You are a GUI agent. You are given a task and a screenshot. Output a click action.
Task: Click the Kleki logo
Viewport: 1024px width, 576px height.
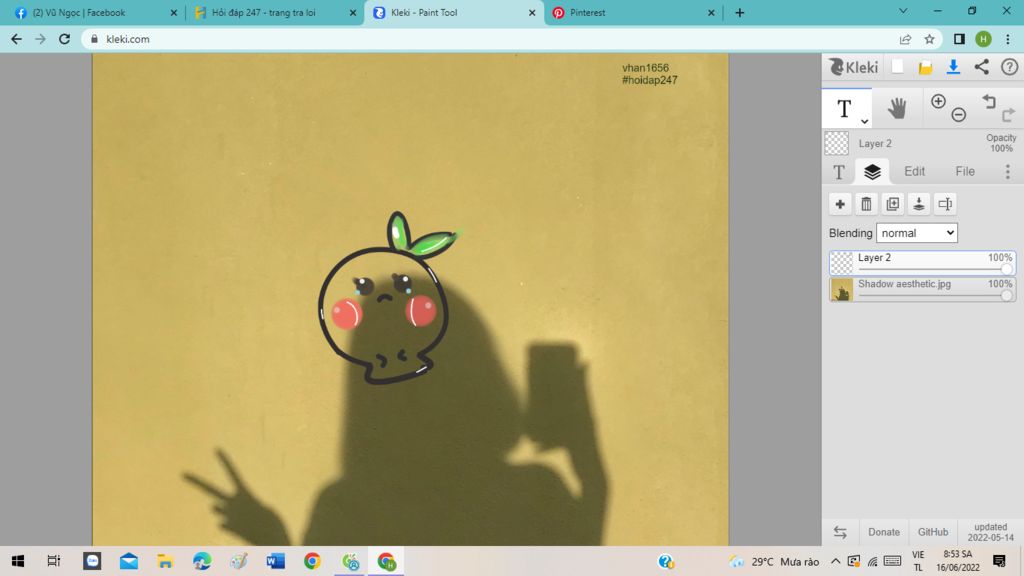(854, 67)
